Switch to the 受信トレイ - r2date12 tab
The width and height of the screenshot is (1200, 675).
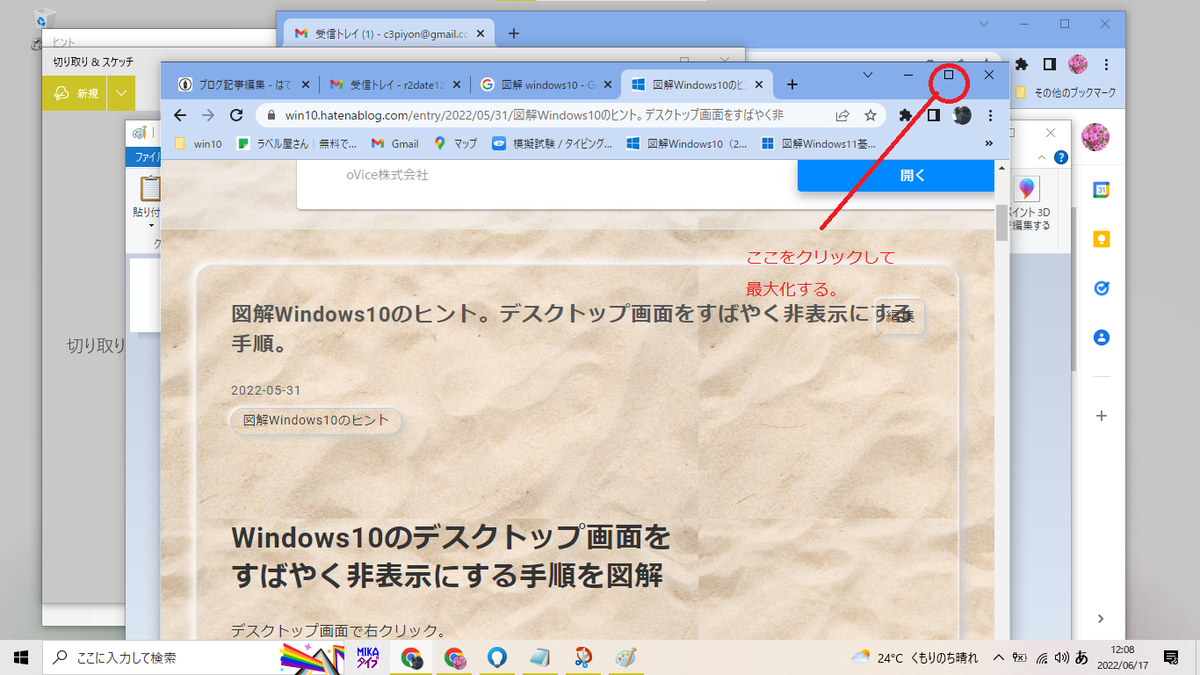(x=395, y=85)
